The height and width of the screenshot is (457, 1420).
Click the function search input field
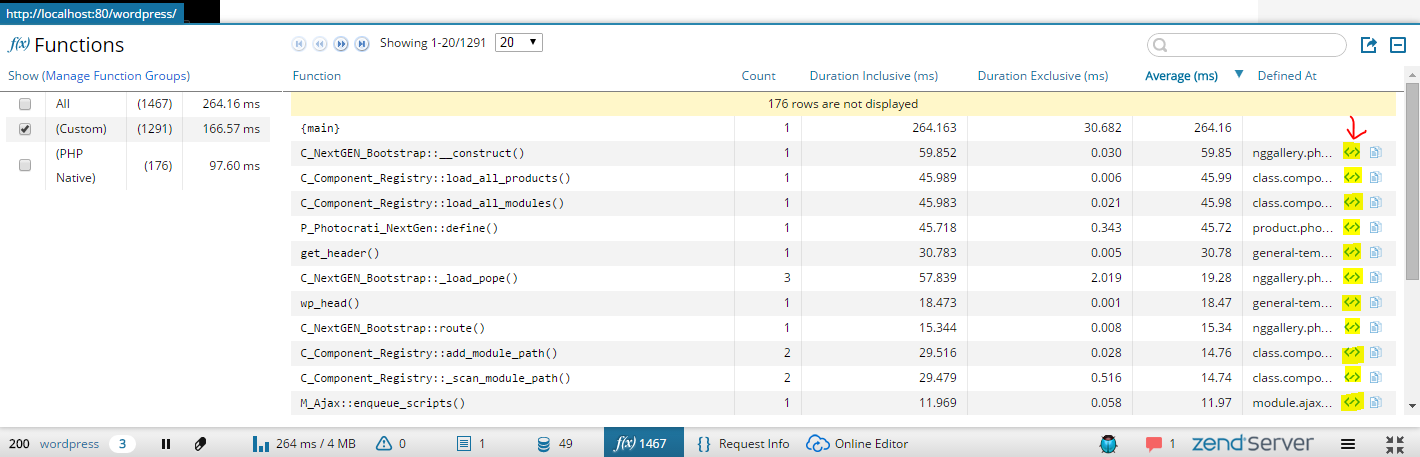pos(1247,45)
